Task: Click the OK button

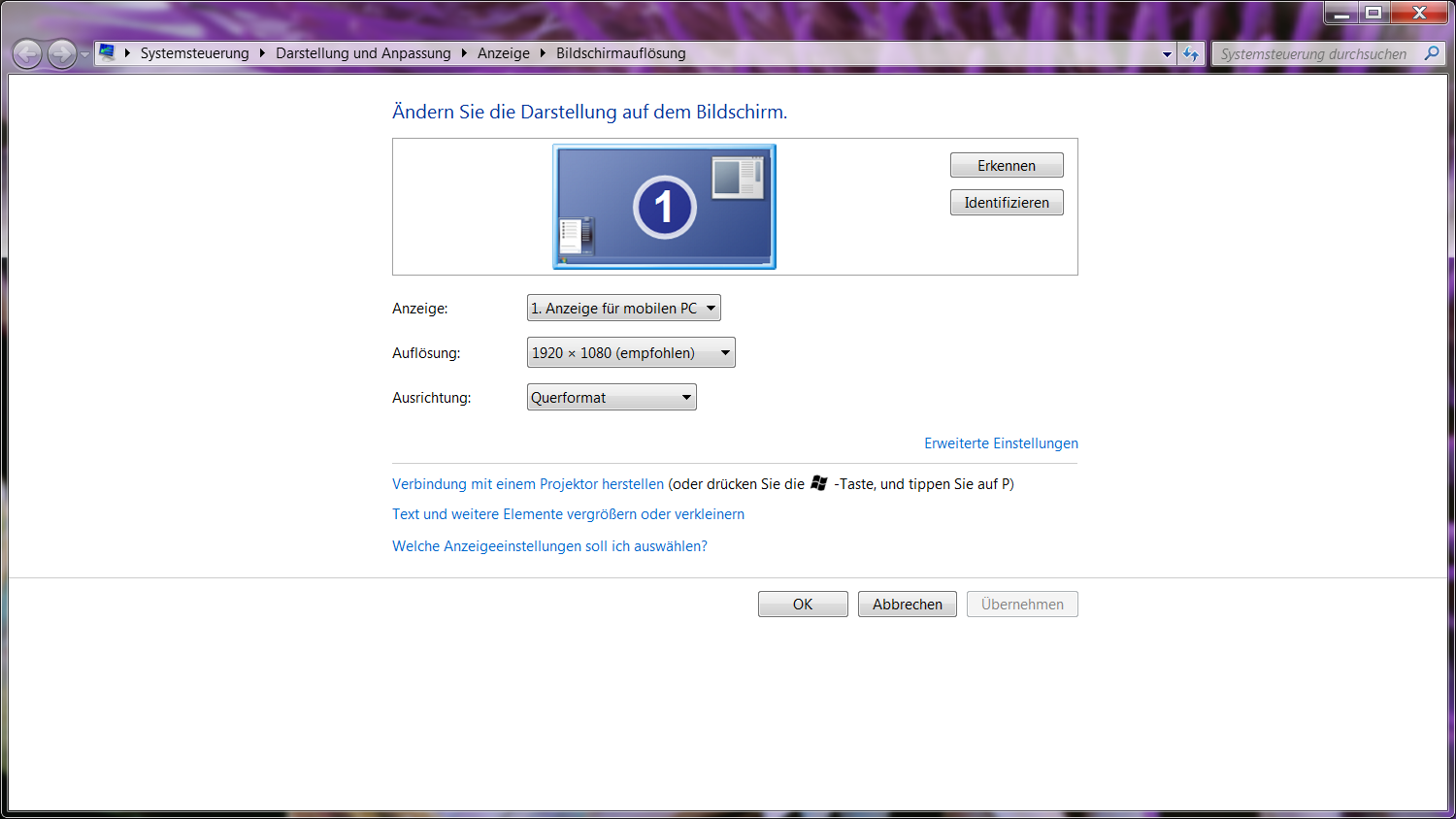Action: (803, 605)
